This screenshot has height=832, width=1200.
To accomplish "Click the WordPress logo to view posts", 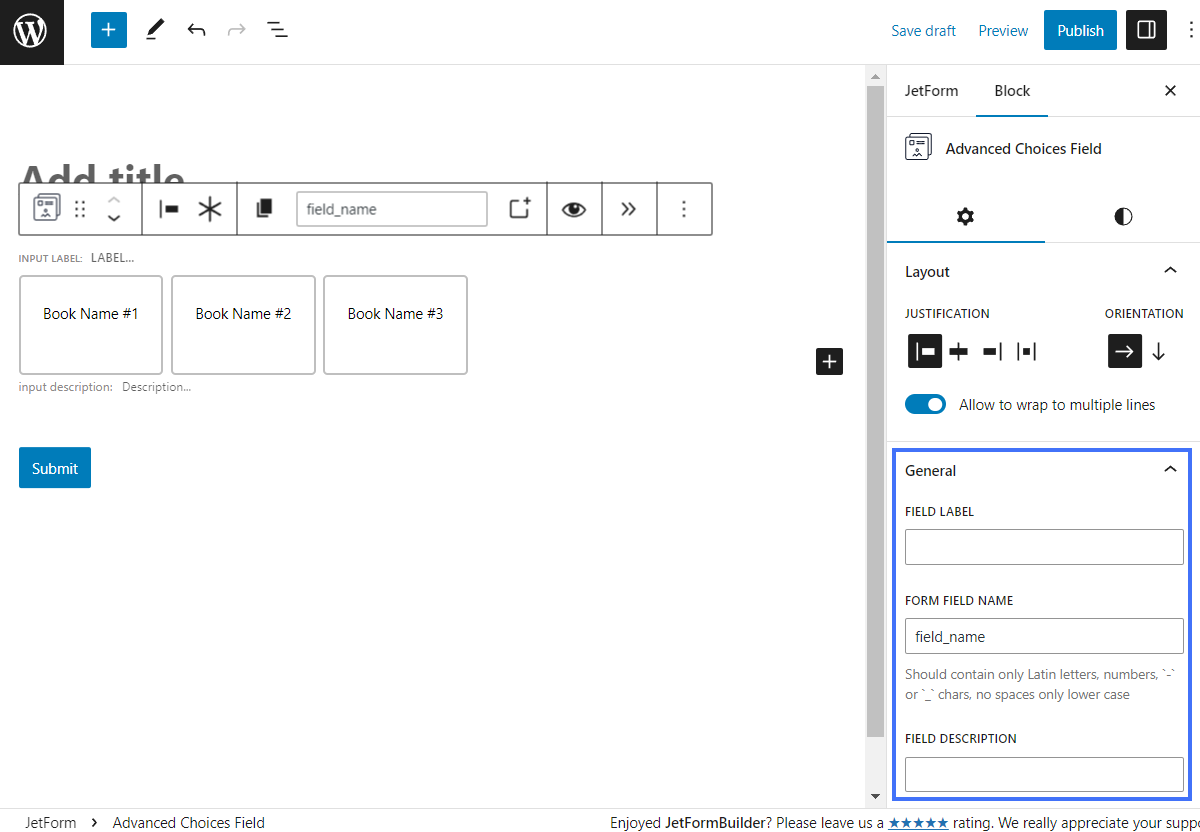I will pyautogui.click(x=31, y=32).
